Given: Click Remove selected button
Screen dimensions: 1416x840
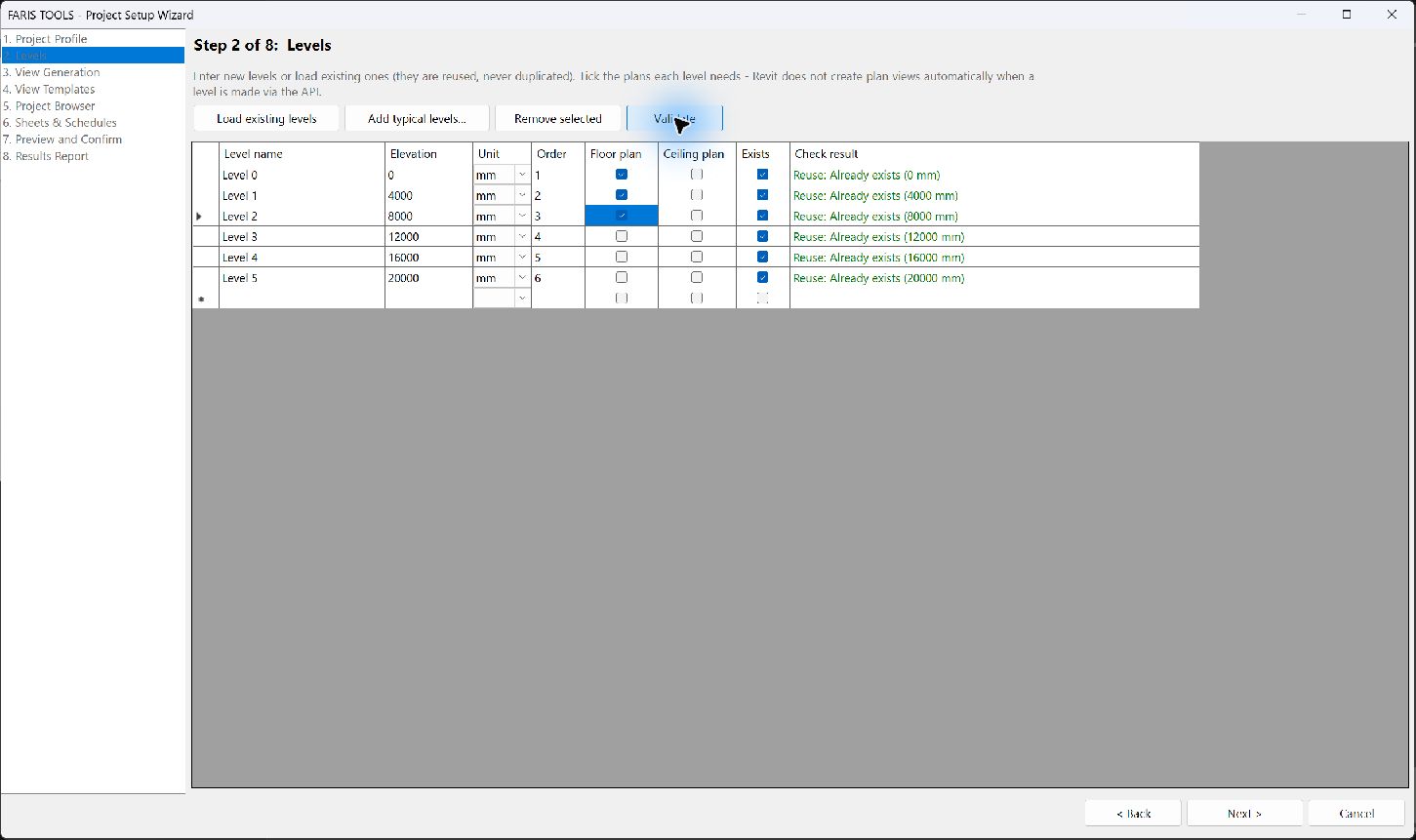Looking at the screenshot, I should [x=558, y=119].
